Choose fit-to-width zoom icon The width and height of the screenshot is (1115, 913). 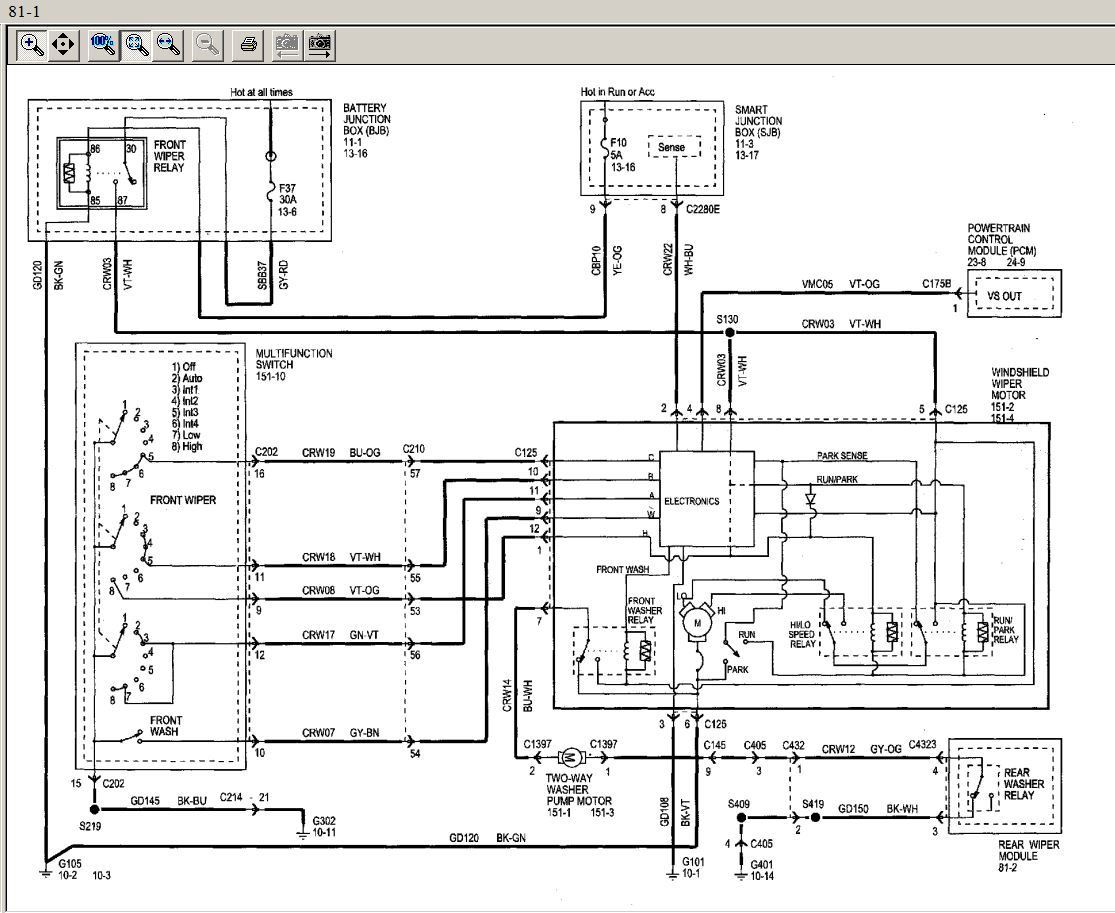pos(169,45)
